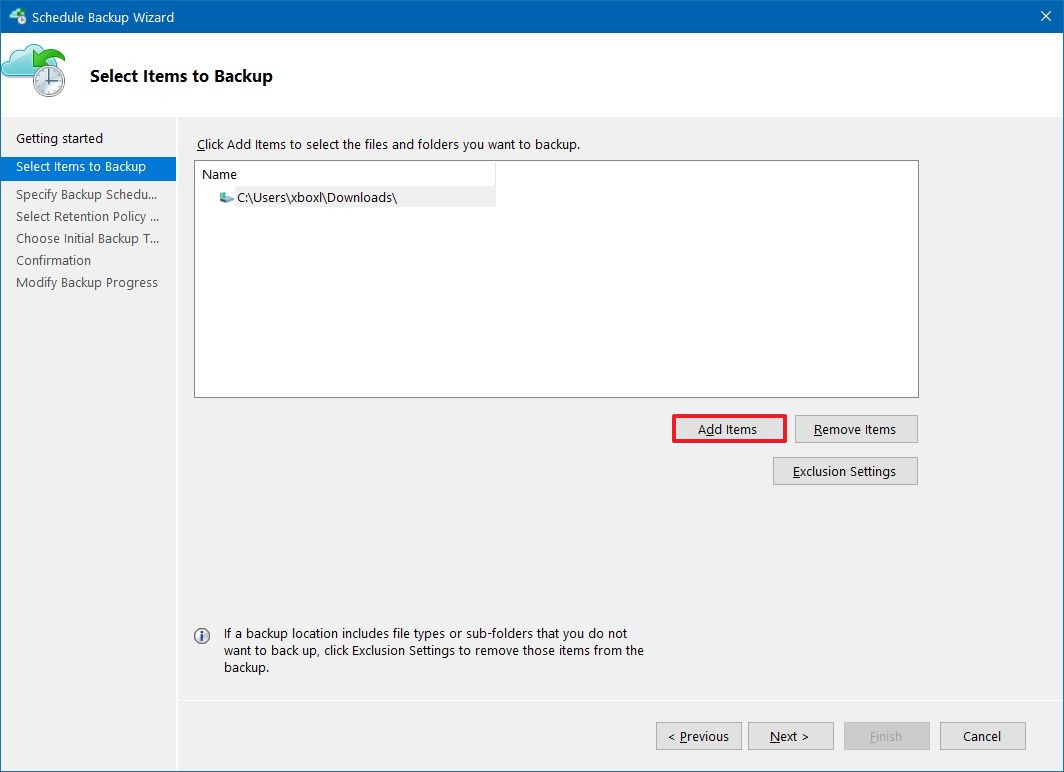The width and height of the screenshot is (1064, 772).
Task: Click the disabled Finish button
Action: 886,735
